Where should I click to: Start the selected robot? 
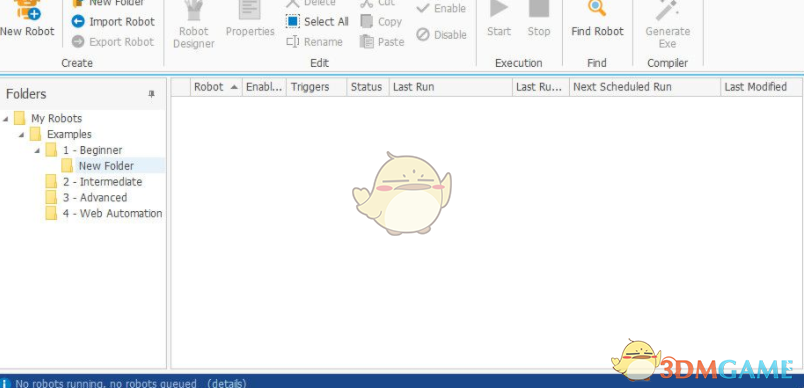(499, 19)
